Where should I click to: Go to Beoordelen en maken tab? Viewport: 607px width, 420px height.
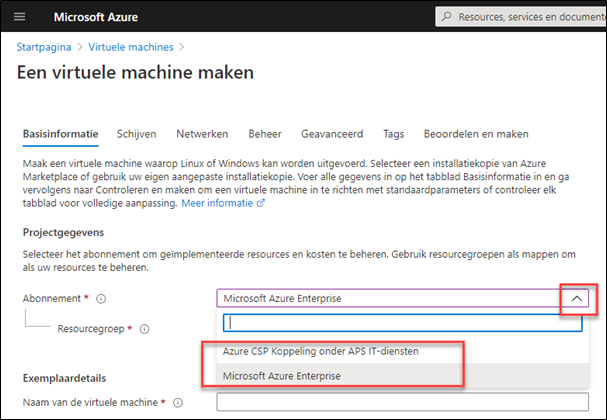click(x=476, y=134)
